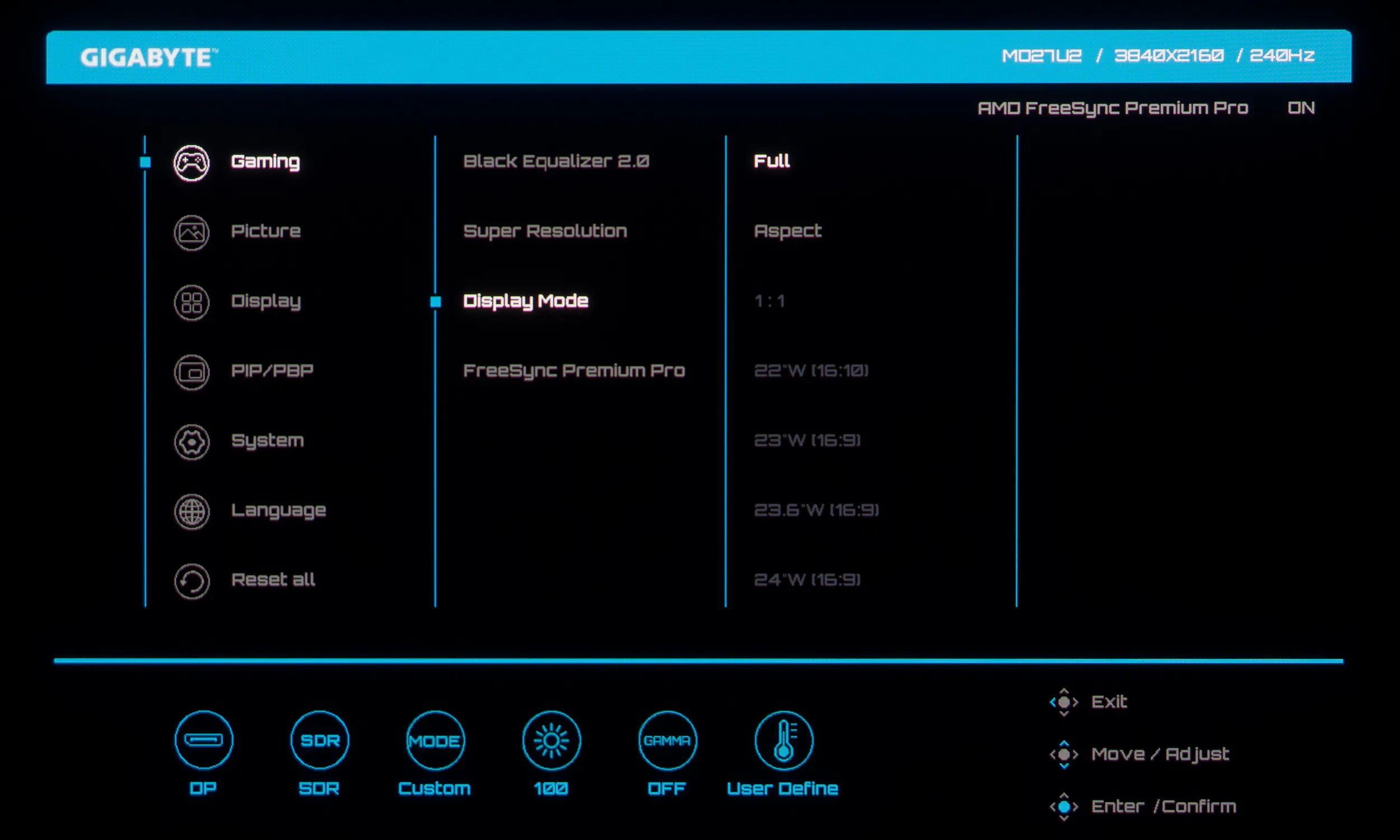Click the Display grid icon
The width and height of the screenshot is (1400, 840).
click(192, 302)
